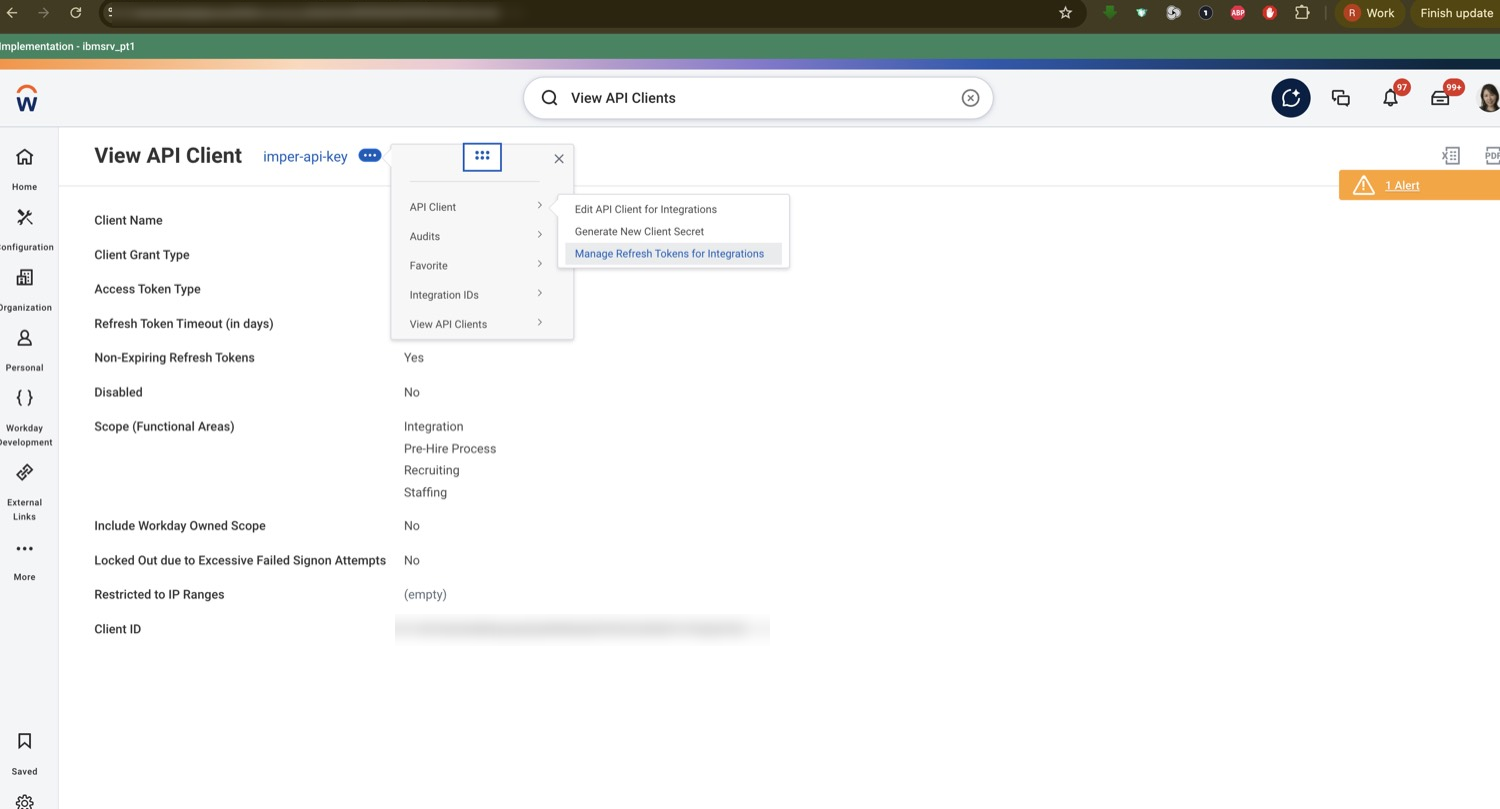Reload the browser page

pyautogui.click(x=76, y=13)
